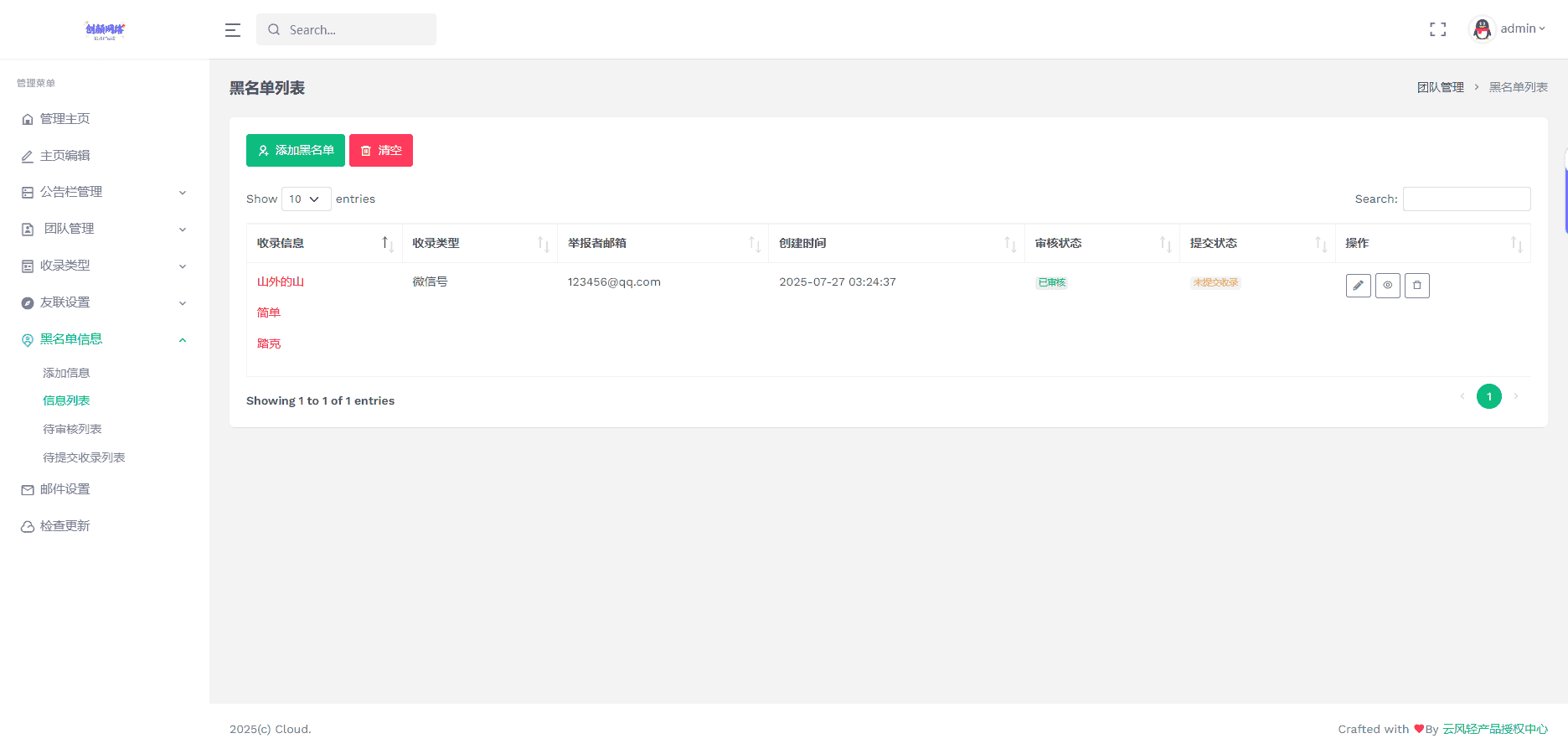Screen dimensions: 1568x754
Task: Collapse the 黑名单信息 sidebar section
Action: [x=104, y=339]
